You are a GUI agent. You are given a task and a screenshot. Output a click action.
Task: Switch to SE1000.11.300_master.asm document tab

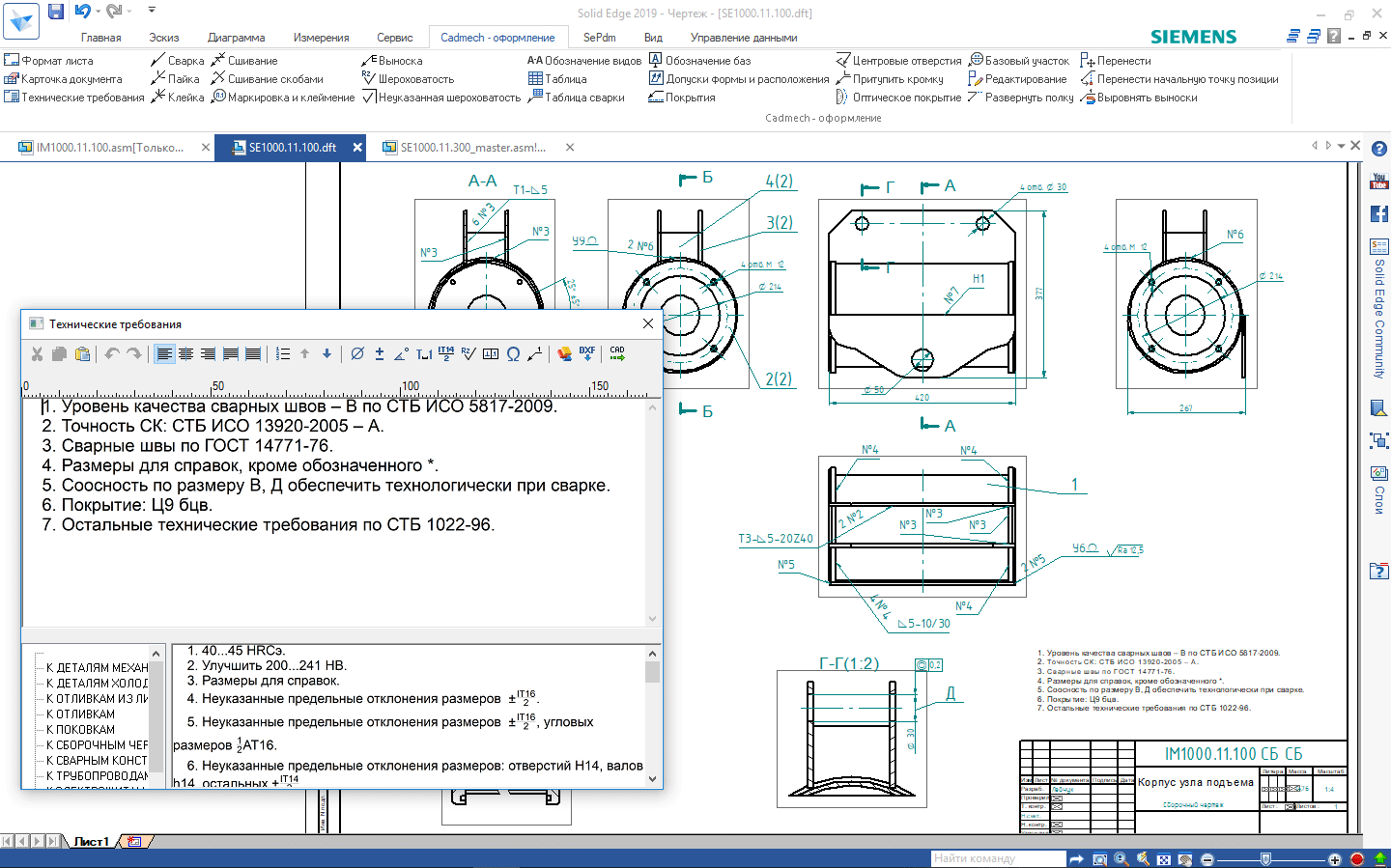pos(471,148)
